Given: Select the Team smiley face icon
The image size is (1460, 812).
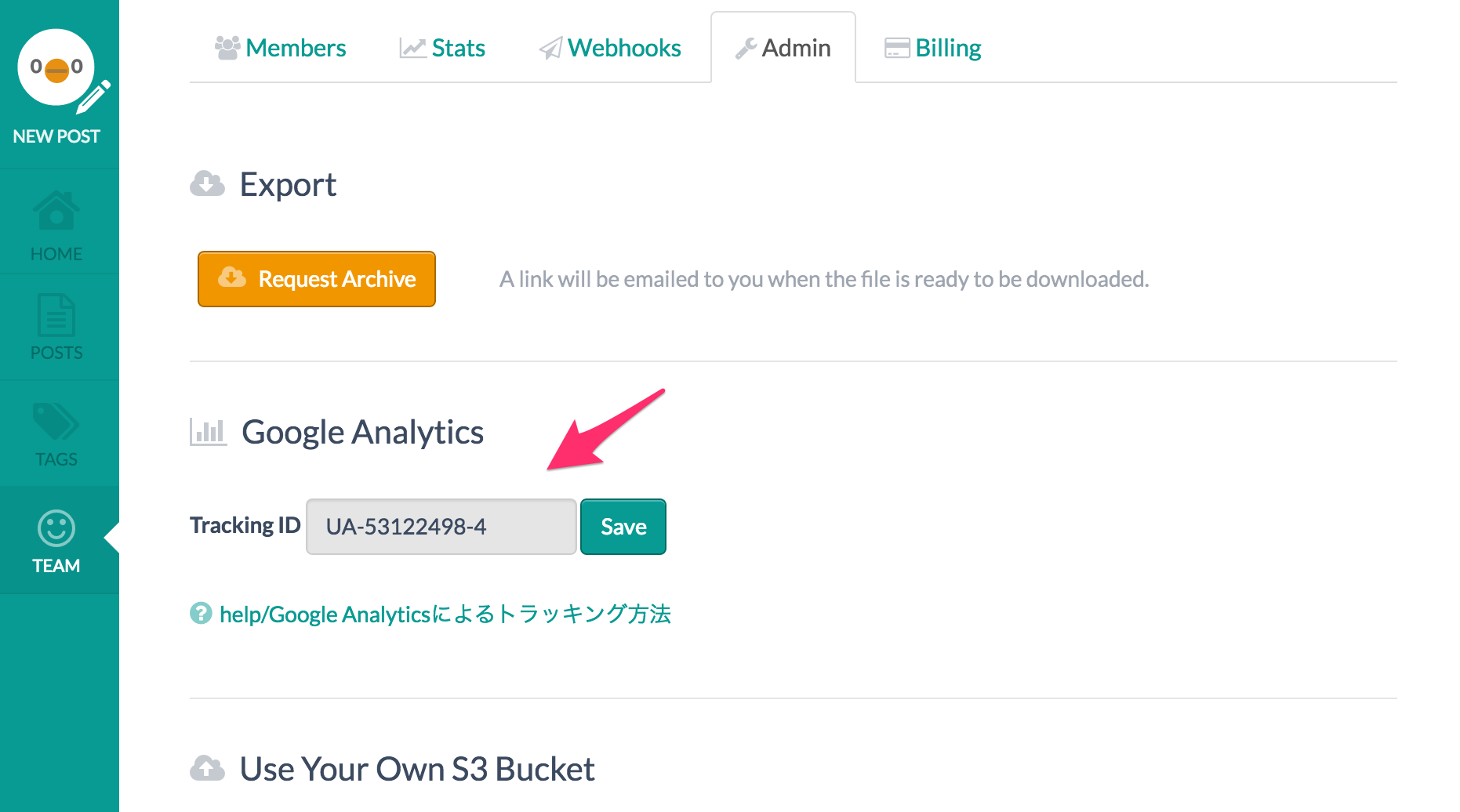Looking at the screenshot, I should pos(56,528).
